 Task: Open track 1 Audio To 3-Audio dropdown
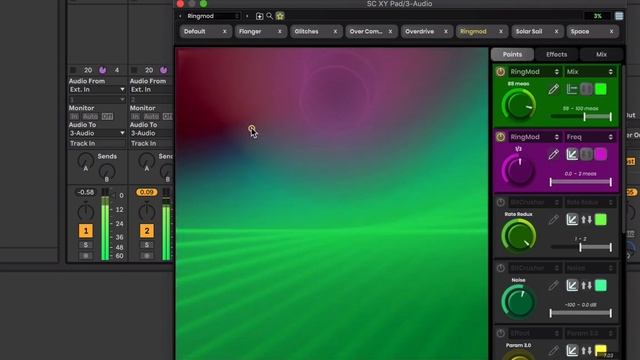97,133
